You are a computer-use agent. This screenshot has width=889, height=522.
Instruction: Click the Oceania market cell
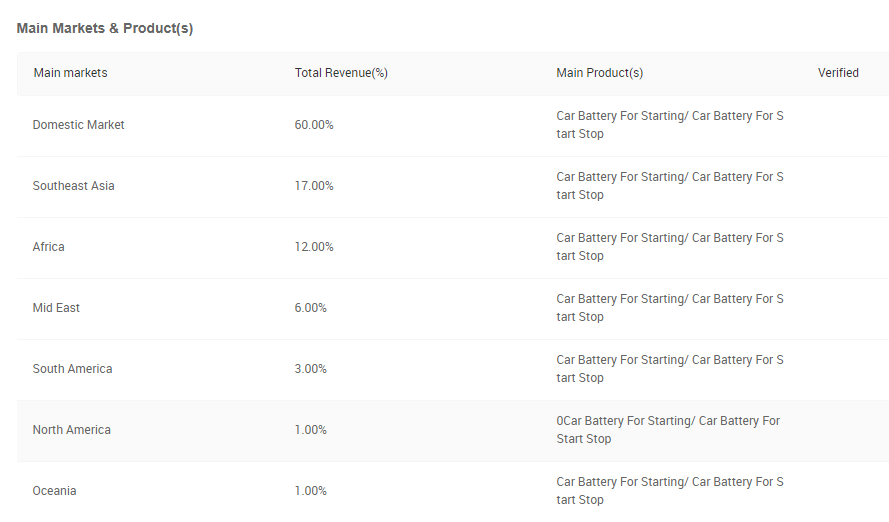tap(54, 491)
